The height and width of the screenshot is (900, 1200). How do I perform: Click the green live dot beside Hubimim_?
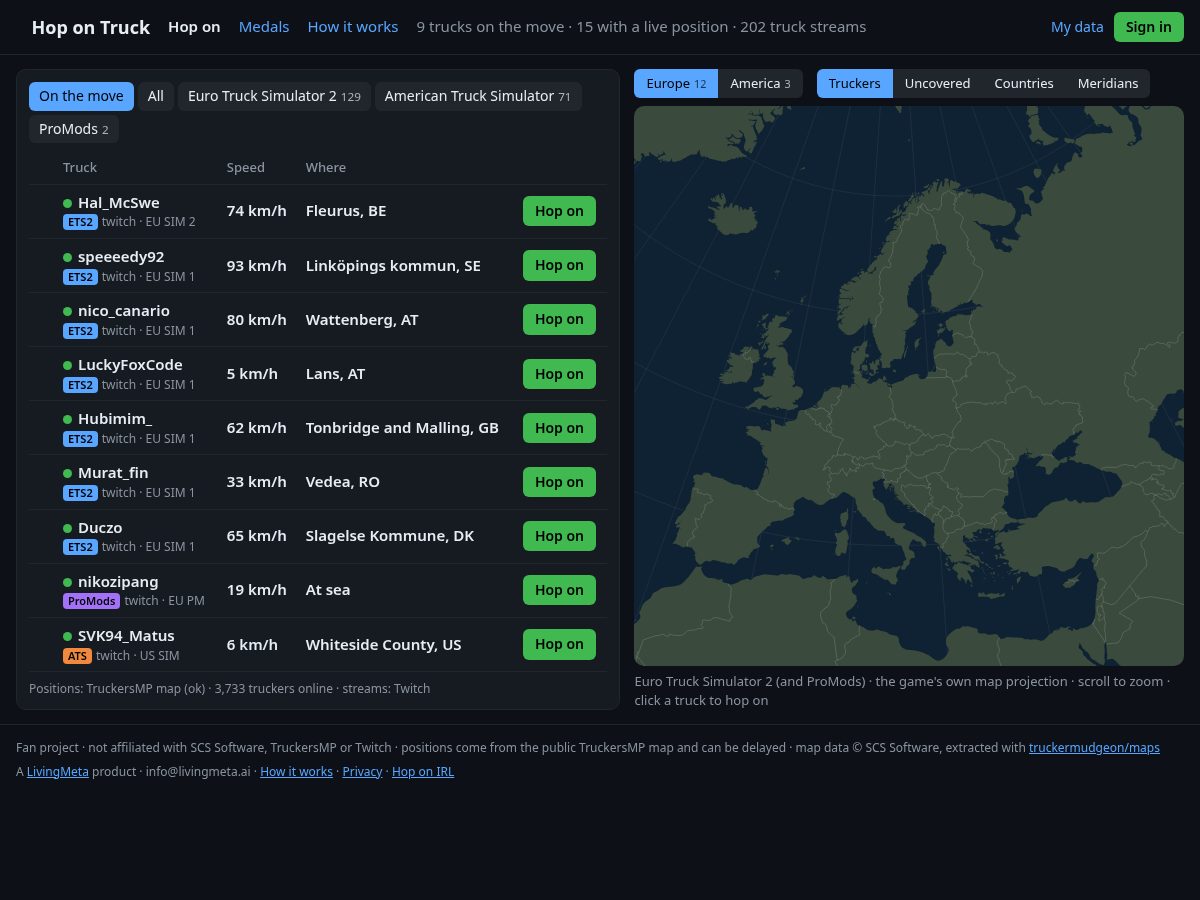pos(68,419)
